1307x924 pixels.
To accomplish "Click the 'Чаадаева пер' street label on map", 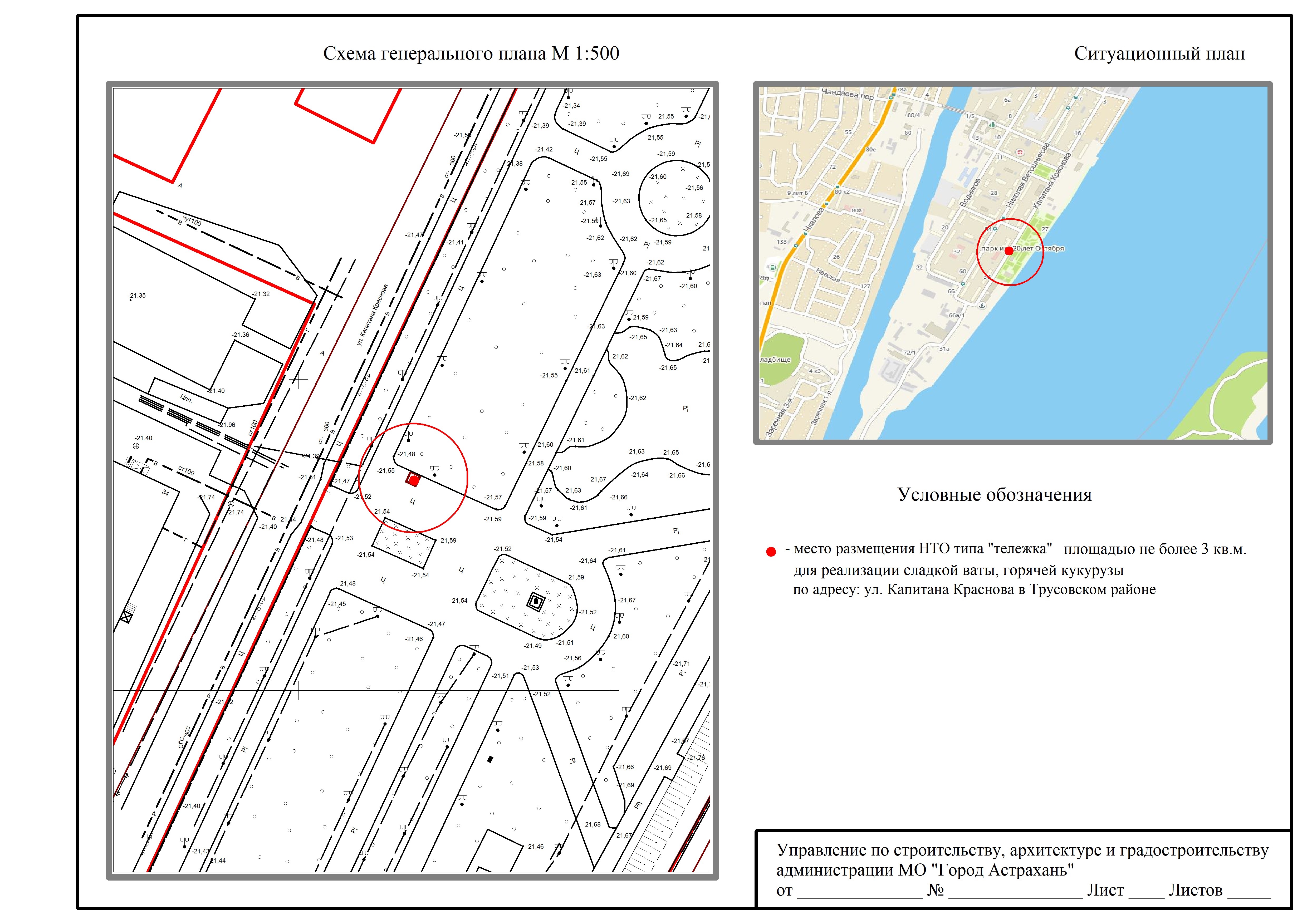I will tap(847, 95).
